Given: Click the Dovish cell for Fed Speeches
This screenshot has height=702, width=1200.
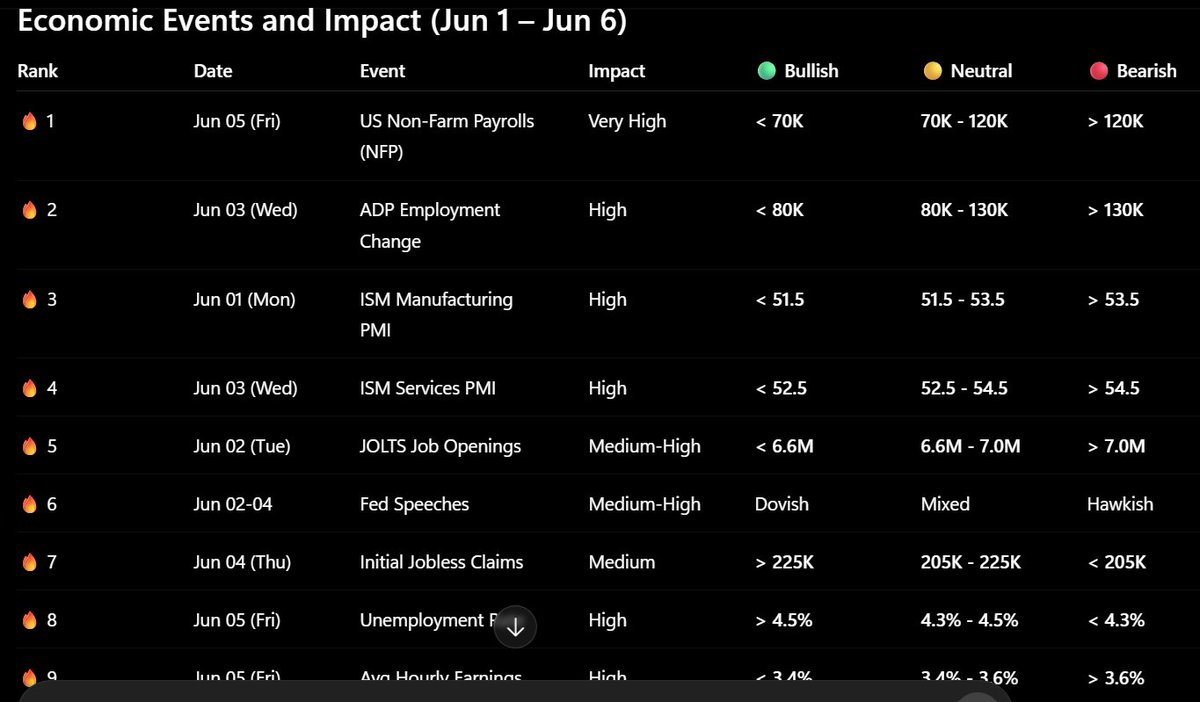Looking at the screenshot, I should coord(782,504).
